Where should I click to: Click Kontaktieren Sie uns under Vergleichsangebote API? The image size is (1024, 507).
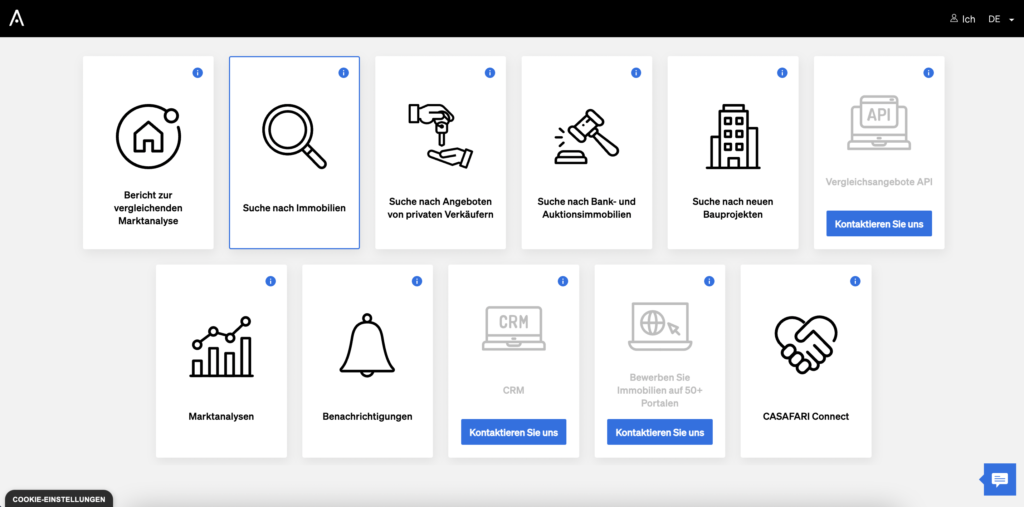point(879,223)
